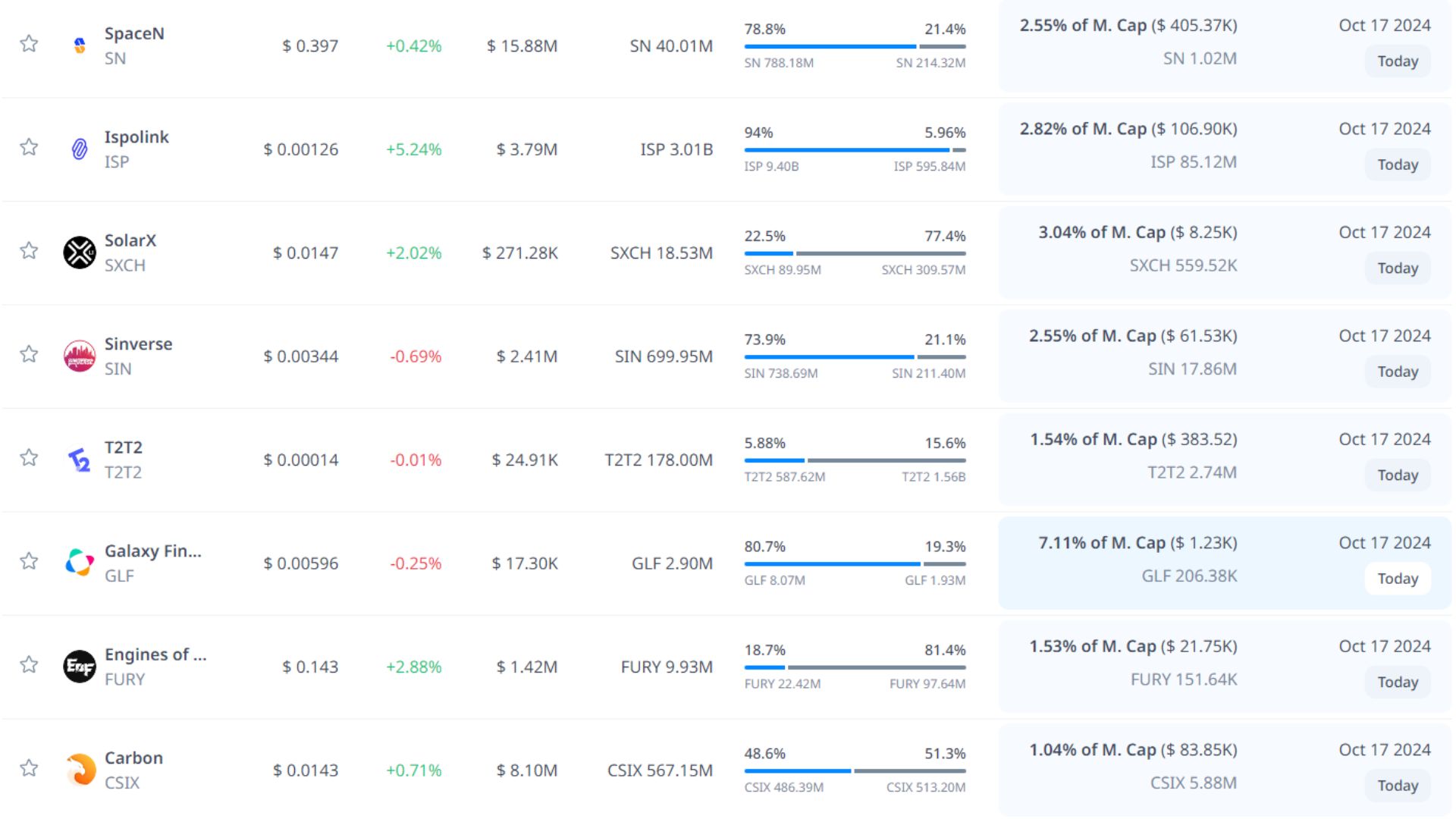Toggle the star next to SolarX
1456x819 pixels.
pos(29,250)
